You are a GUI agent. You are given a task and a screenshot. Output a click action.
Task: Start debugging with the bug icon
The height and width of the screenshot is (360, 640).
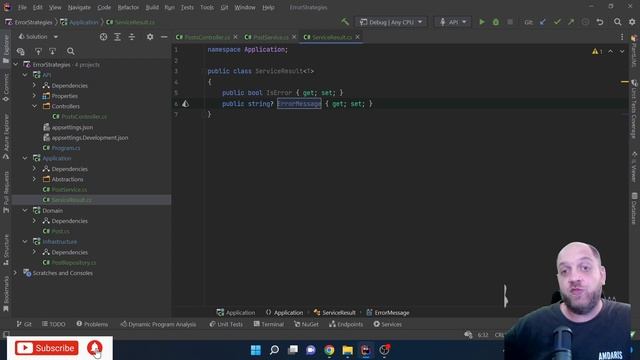(x=496, y=22)
